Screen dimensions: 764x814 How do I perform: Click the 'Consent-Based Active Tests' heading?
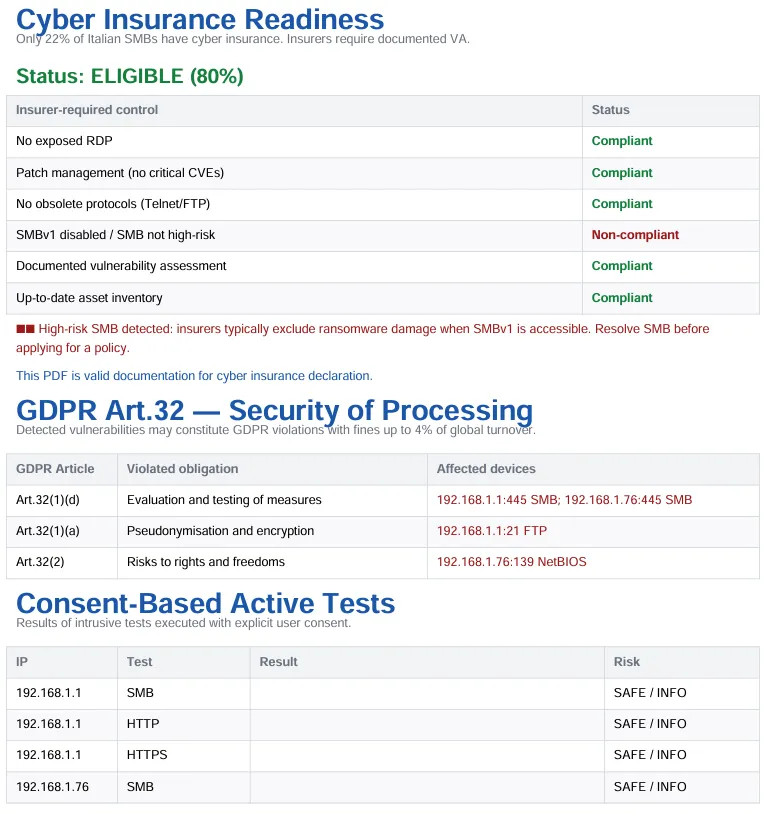click(x=206, y=604)
